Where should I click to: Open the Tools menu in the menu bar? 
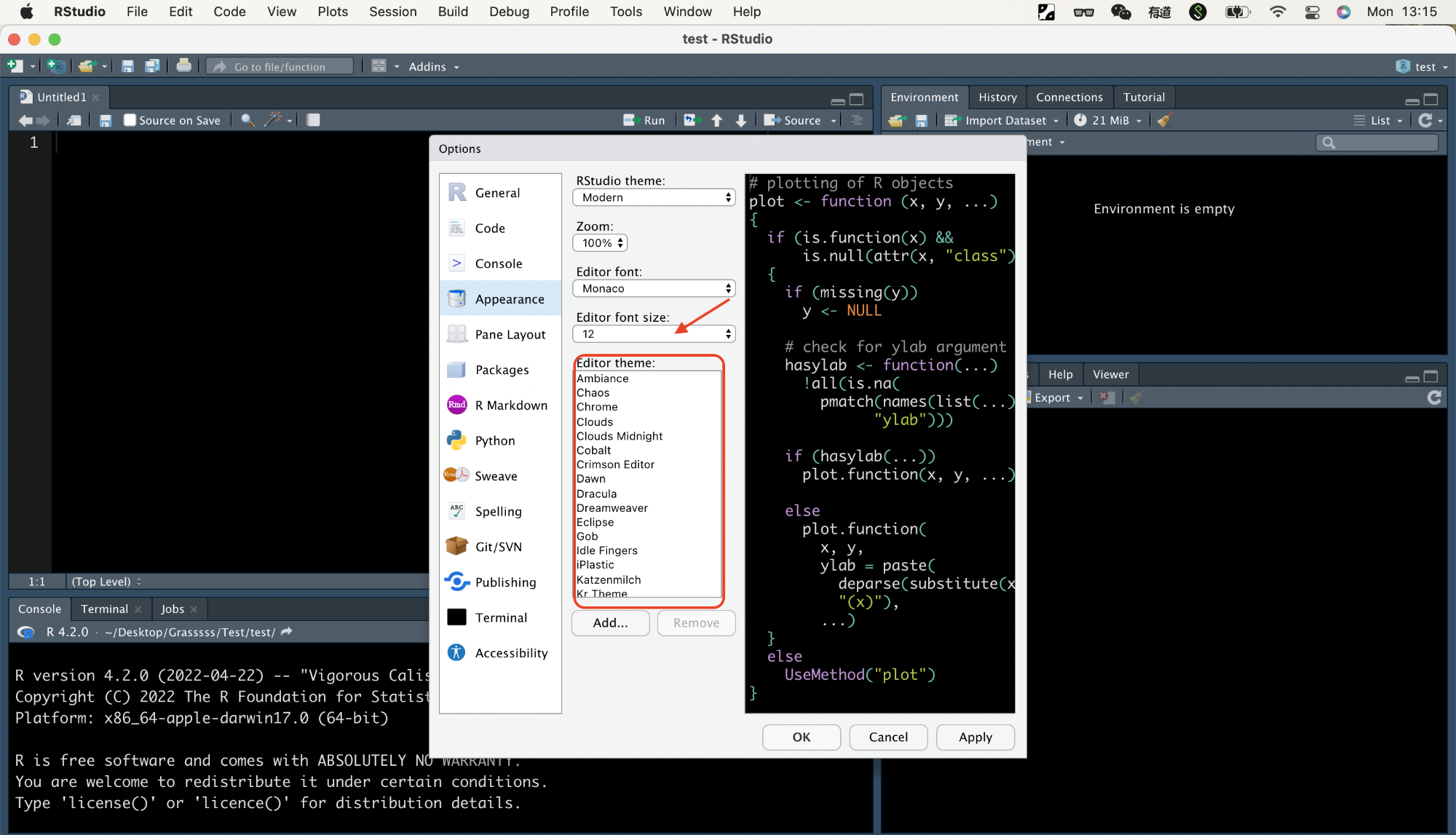click(625, 12)
